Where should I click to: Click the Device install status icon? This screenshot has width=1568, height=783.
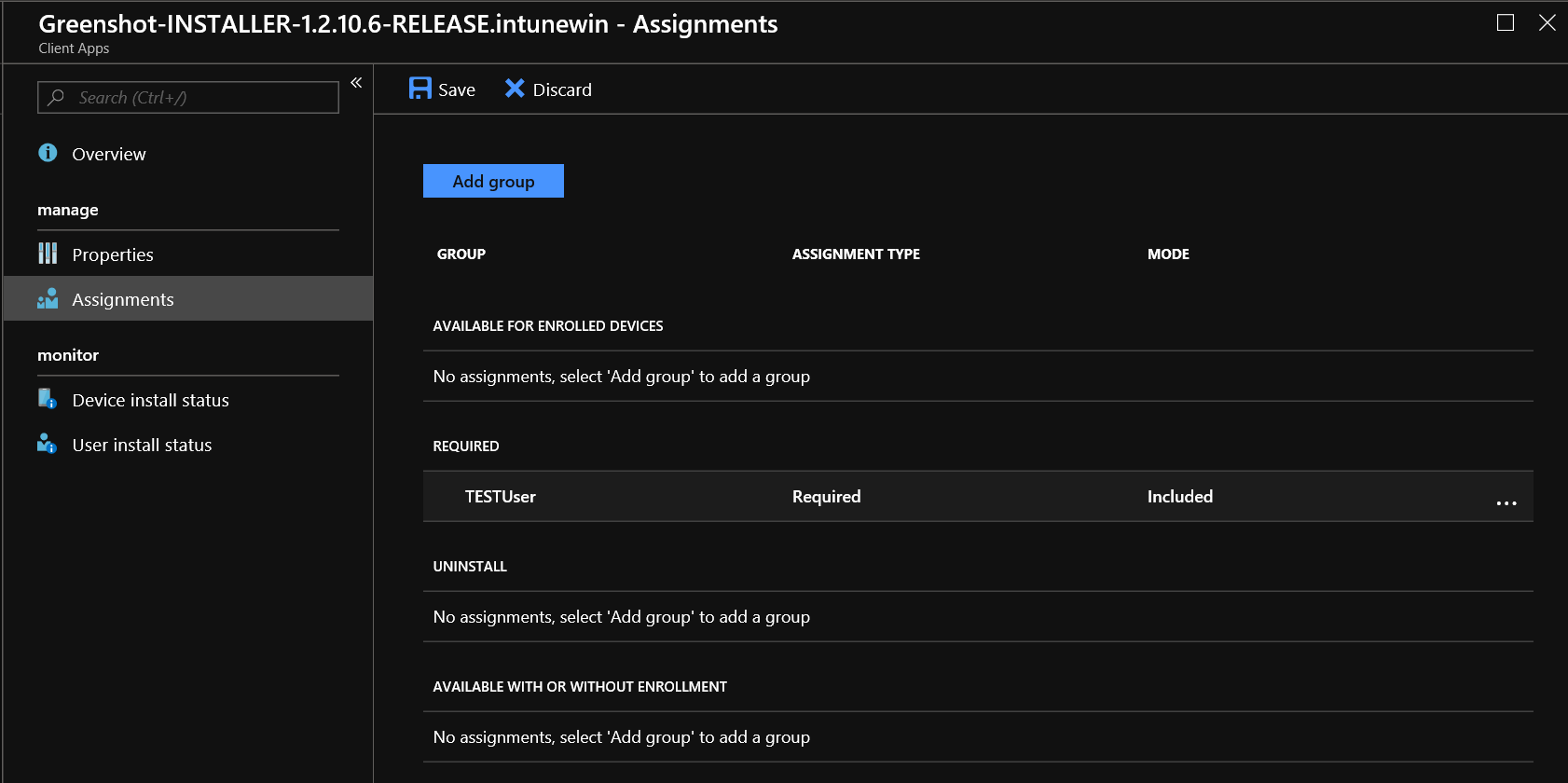point(48,399)
